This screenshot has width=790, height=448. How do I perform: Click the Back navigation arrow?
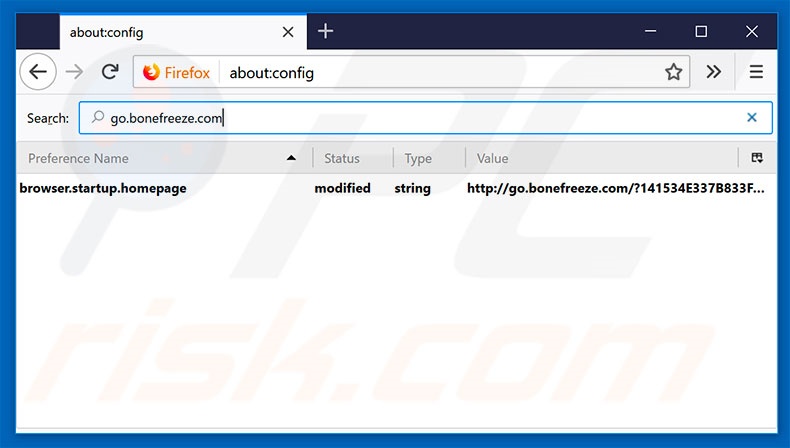37,72
